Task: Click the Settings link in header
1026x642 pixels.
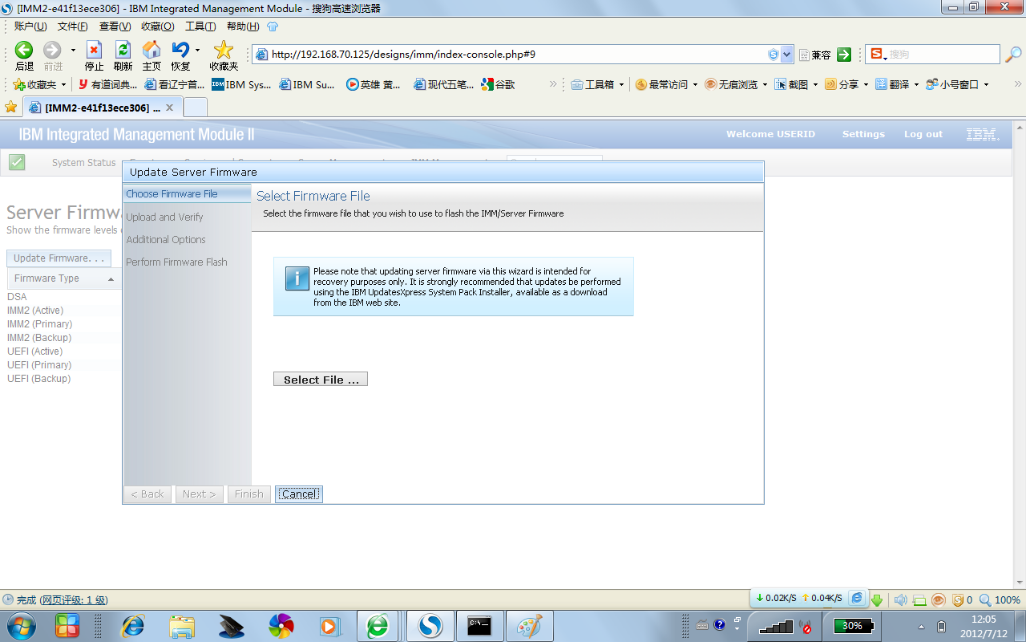Action: pyautogui.click(x=863, y=134)
